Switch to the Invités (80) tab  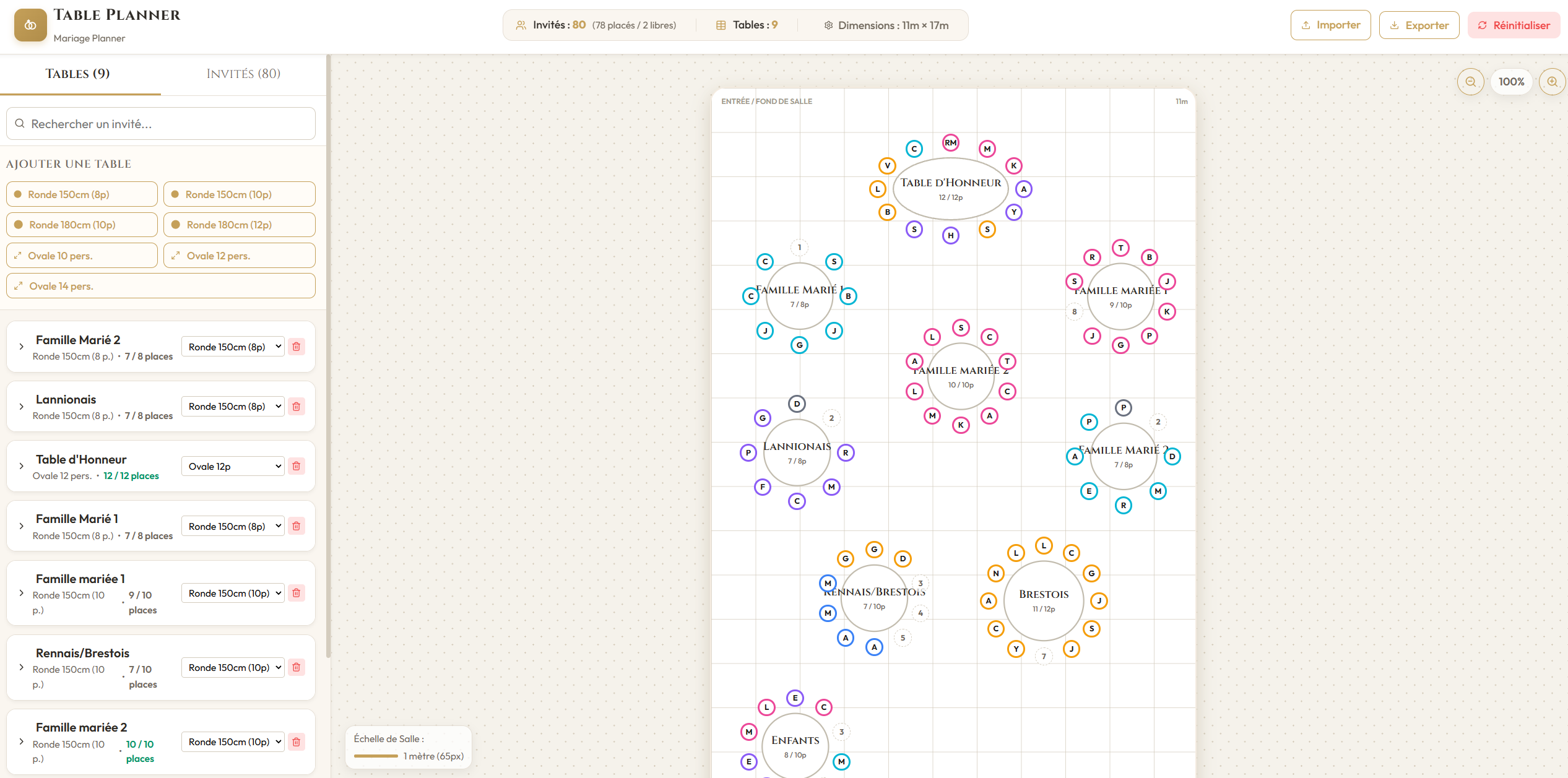(243, 74)
